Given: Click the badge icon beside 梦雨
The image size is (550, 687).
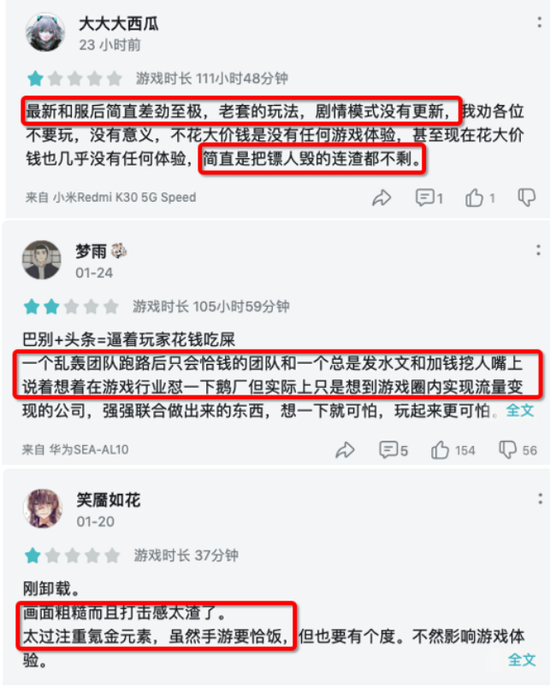Looking at the screenshot, I should (x=118, y=251).
